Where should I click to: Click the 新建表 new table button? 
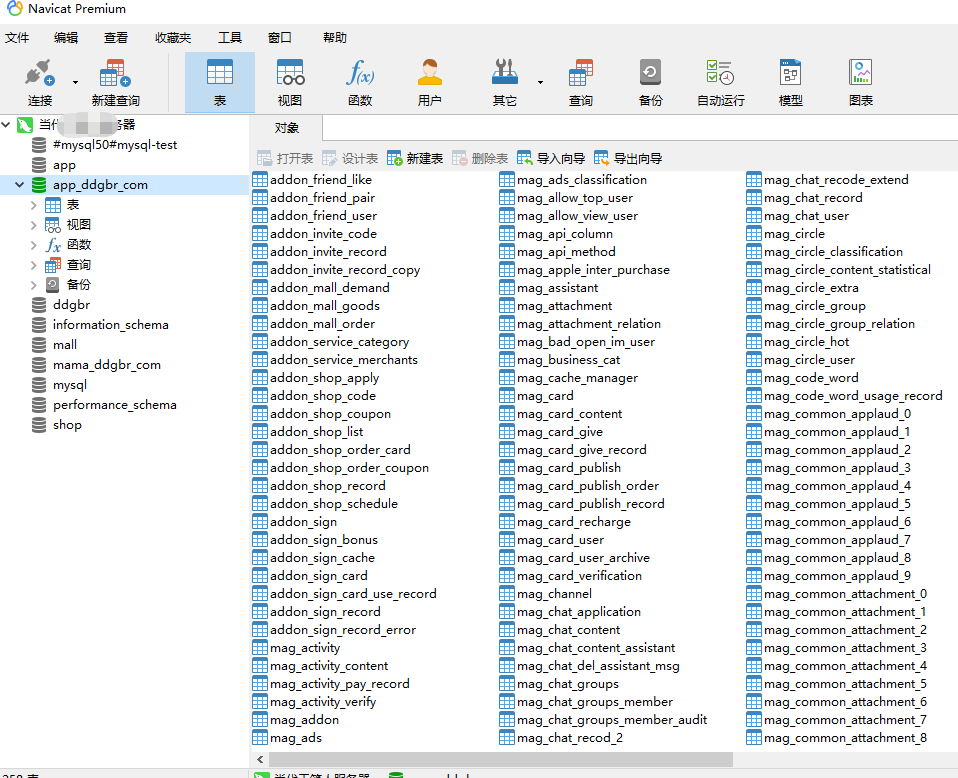(x=415, y=159)
